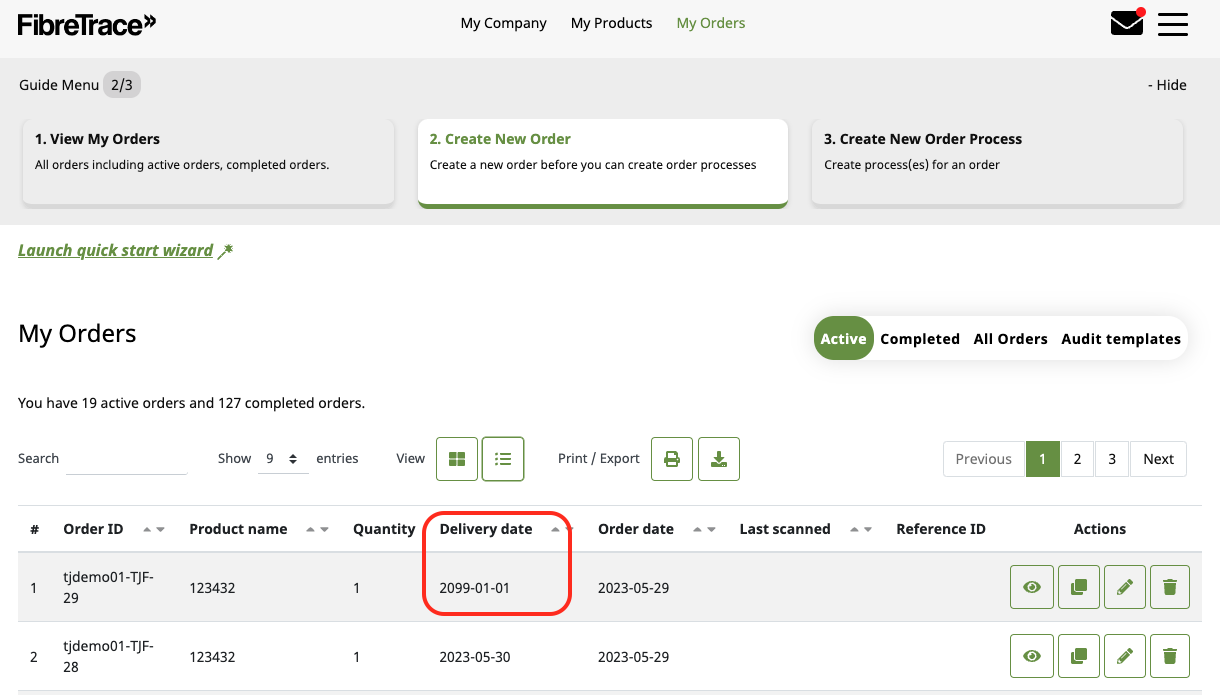Open My Company in top navigation
The image size is (1220, 695).
point(503,23)
